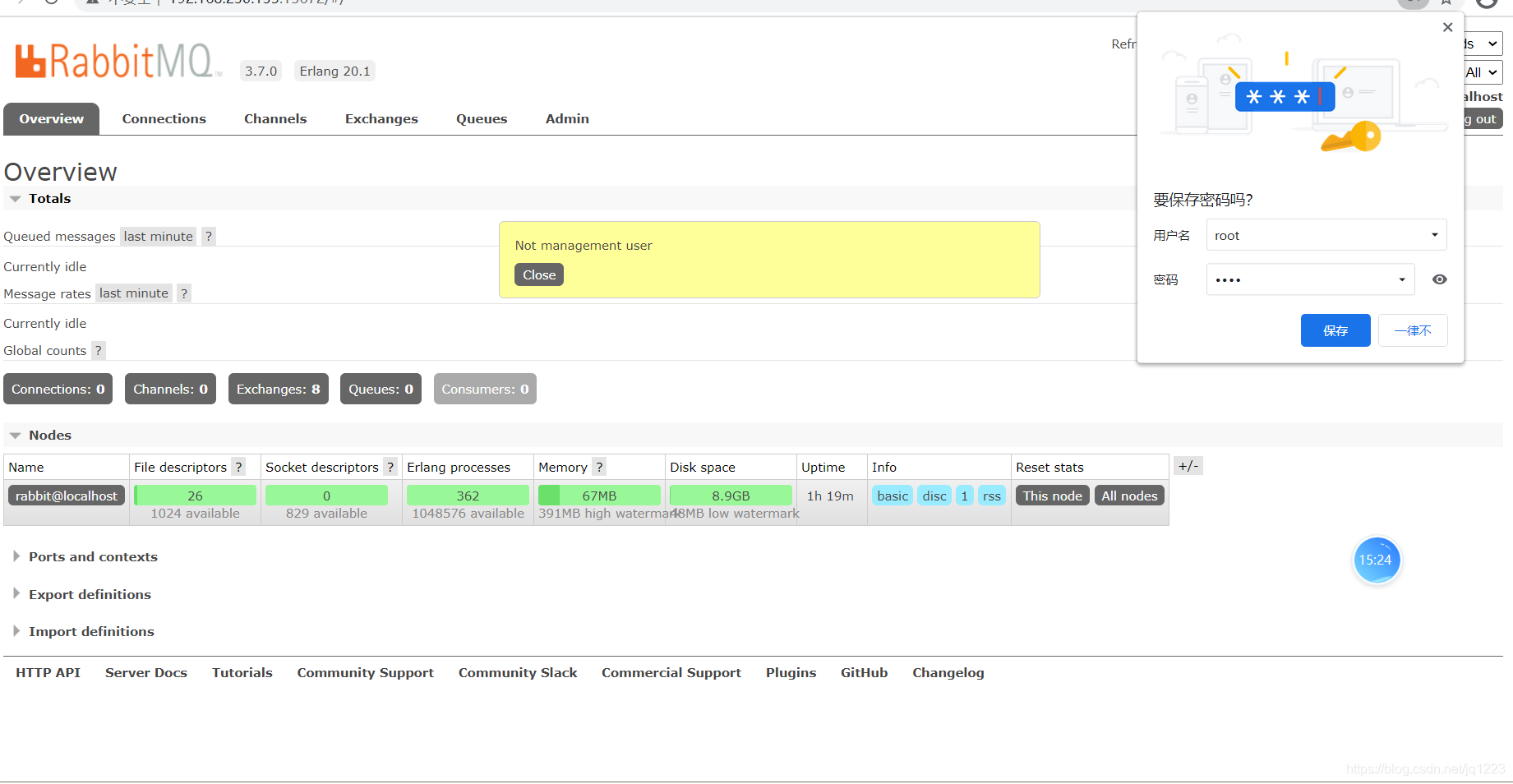Screen dimensions: 1513x784
Task: Open help for Socket descriptors column
Action: tap(390, 467)
